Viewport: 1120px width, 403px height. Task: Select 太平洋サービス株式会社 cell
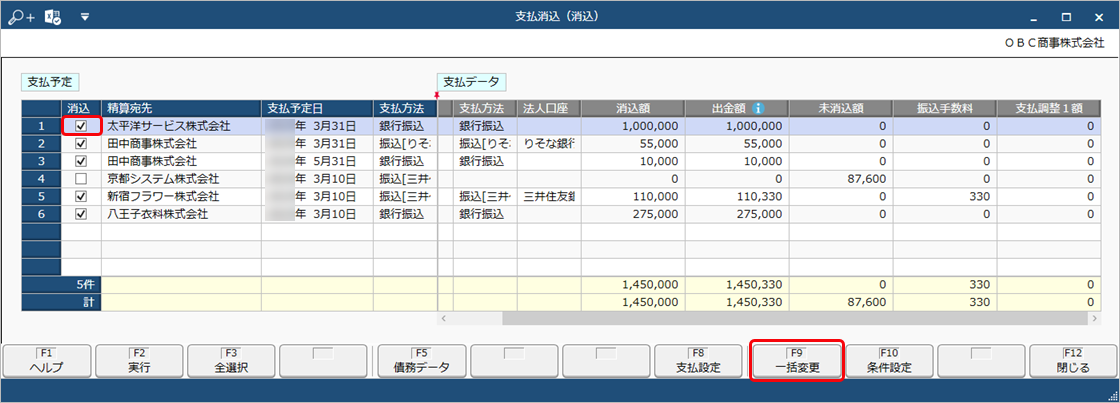tap(181, 126)
